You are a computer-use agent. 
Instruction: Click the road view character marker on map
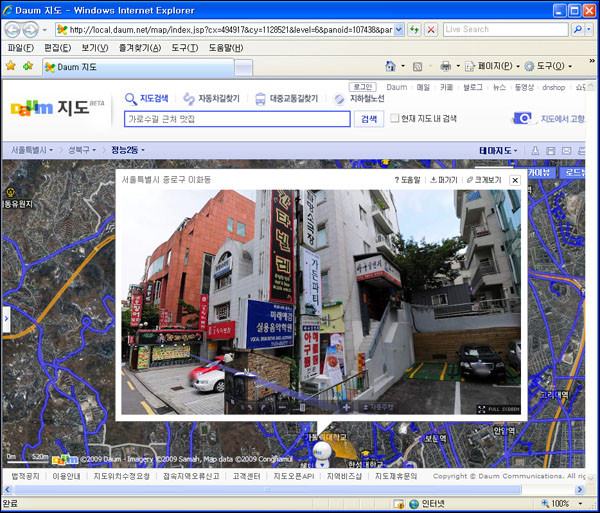coord(322,454)
